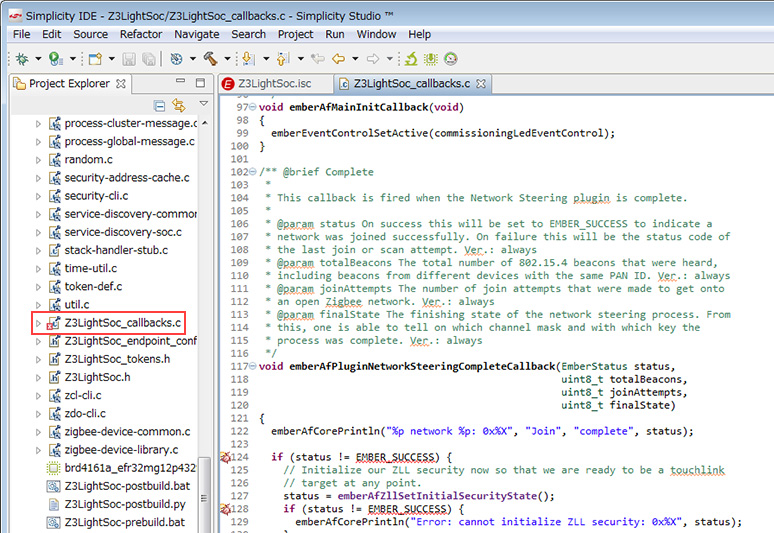Click the Save floppy disk icon

pos(129,59)
